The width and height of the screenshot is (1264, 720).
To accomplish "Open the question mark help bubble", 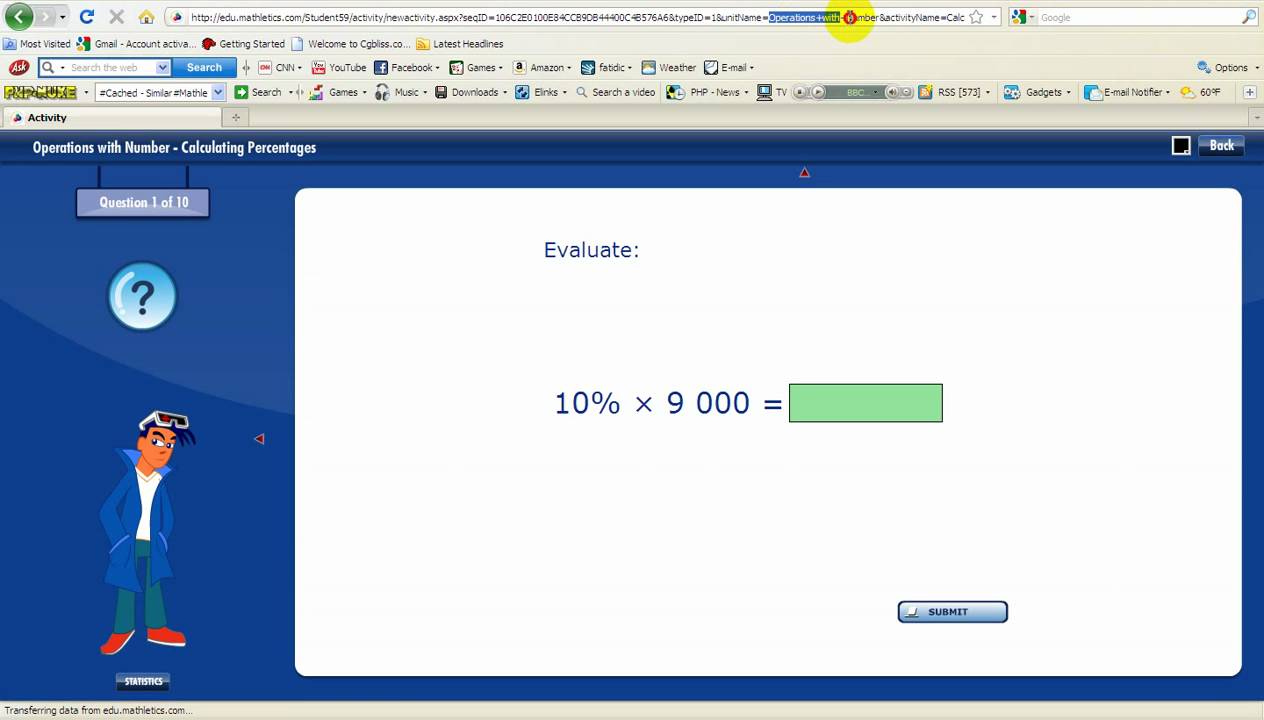I will pyautogui.click(x=142, y=296).
